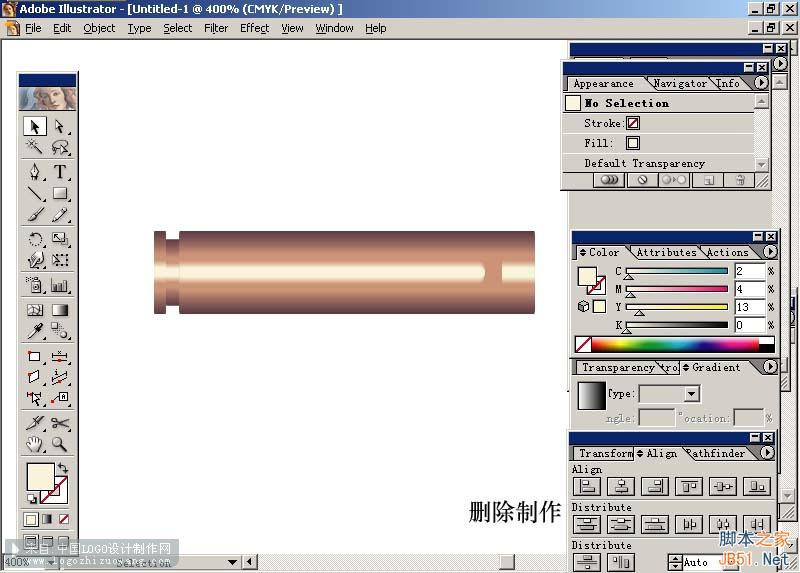Switch to the Navigator tab
800x573 pixels.
pyautogui.click(x=680, y=83)
